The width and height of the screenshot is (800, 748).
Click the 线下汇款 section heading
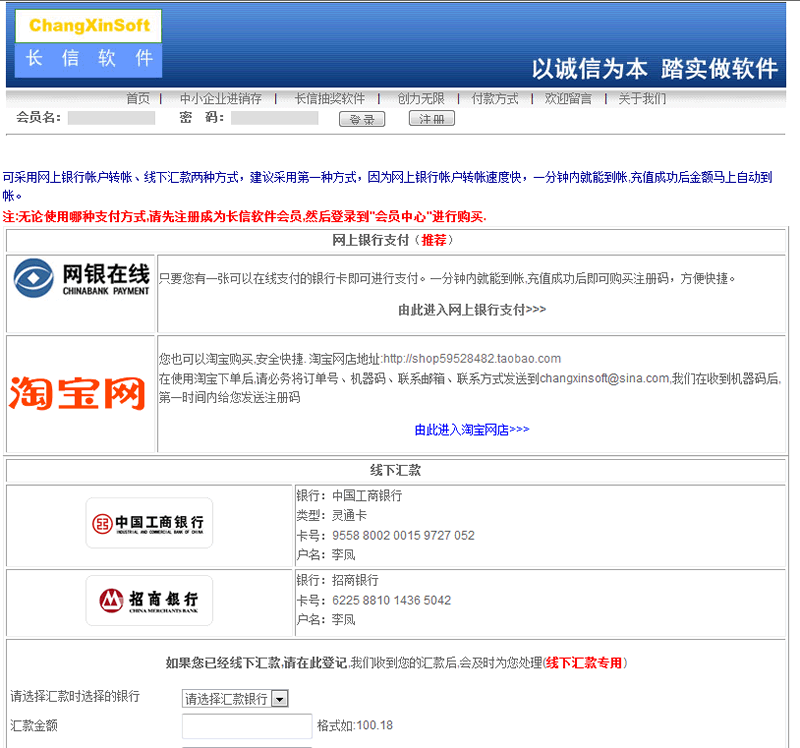click(x=395, y=470)
